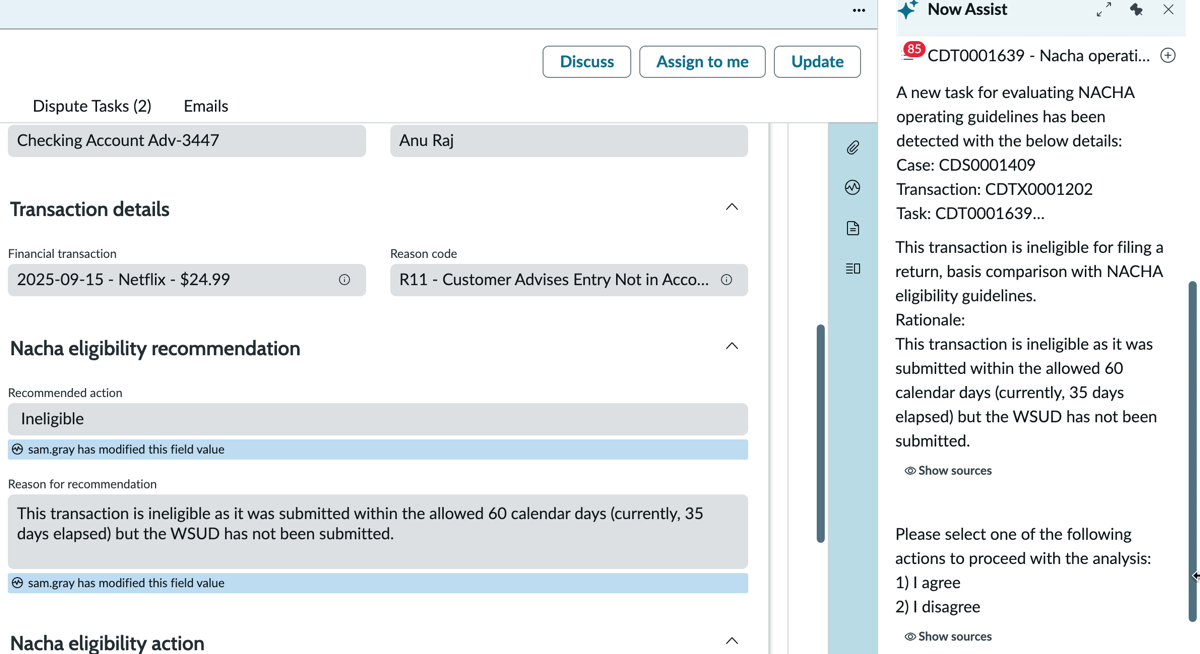Click the form vertical scrollbar thumb

point(821,433)
